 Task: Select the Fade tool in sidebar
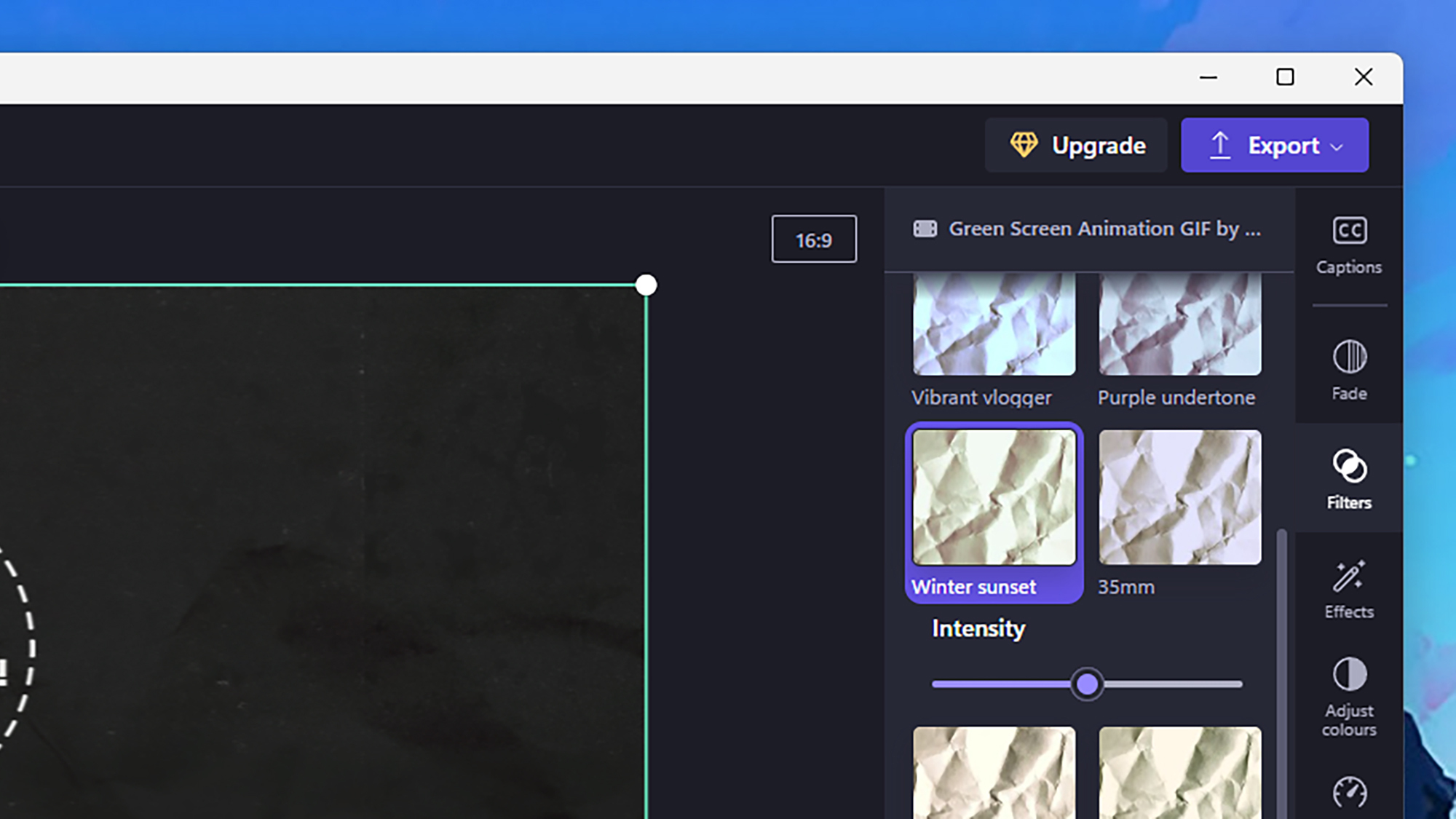(1349, 370)
